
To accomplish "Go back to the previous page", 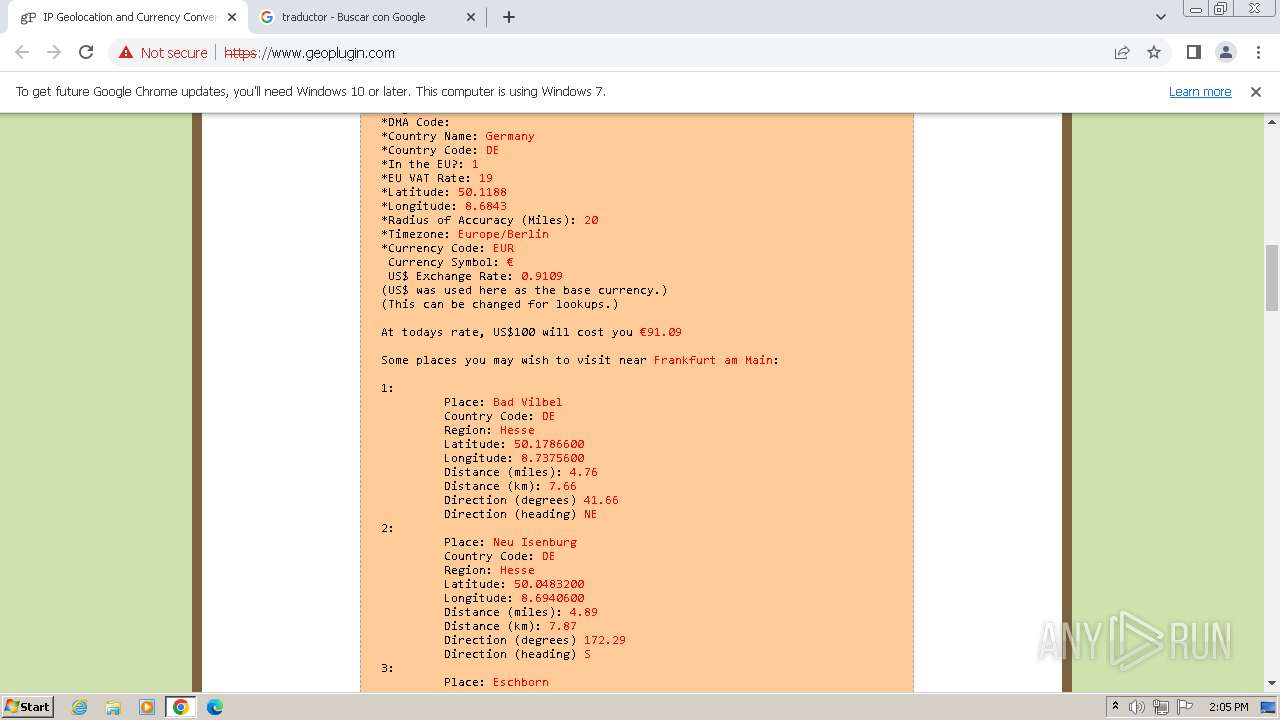I will click(22, 53).
